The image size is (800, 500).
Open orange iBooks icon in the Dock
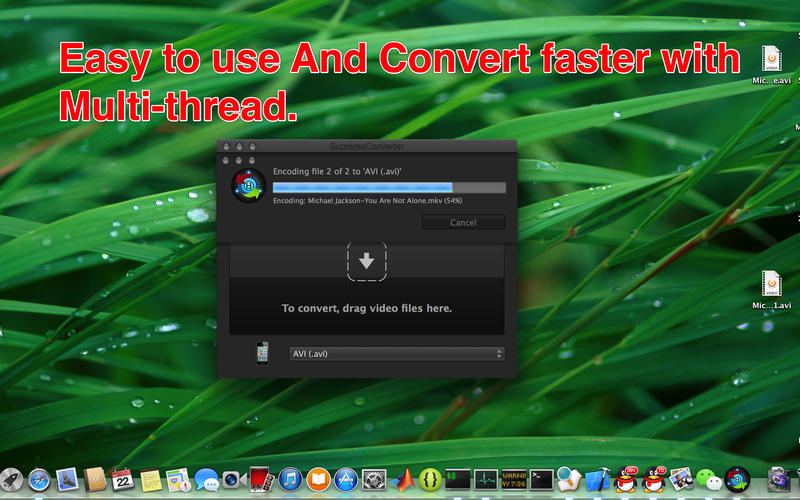point(318,480)
